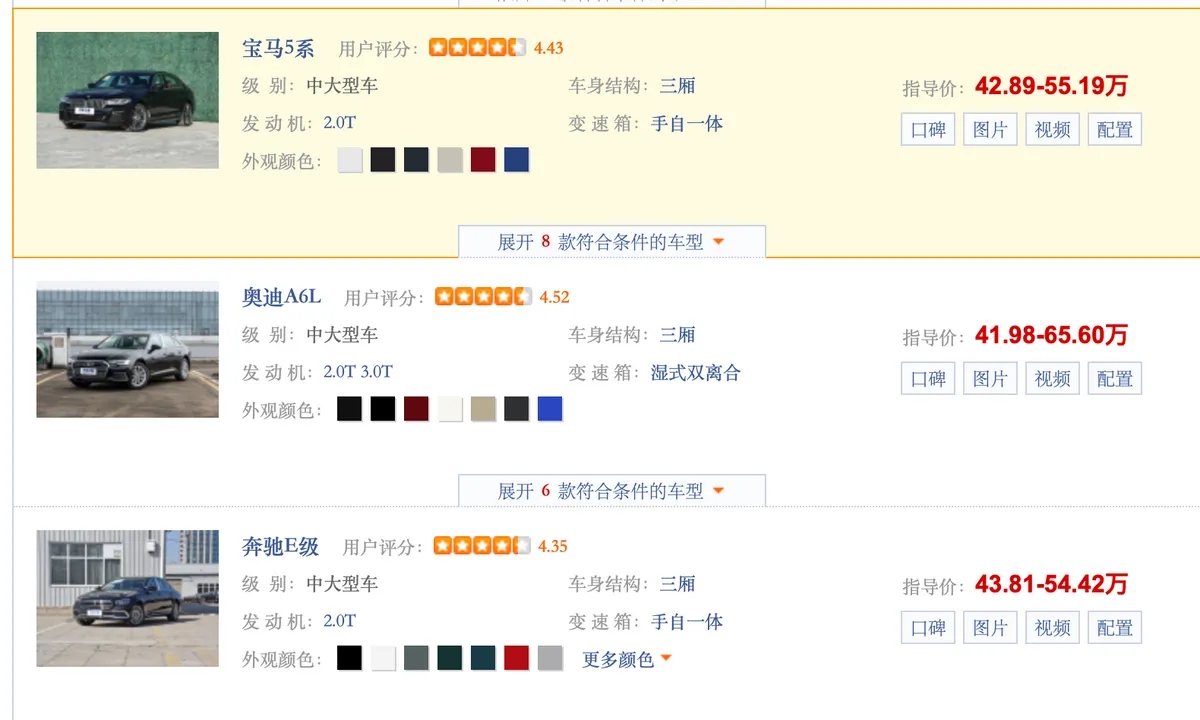Open the 奥迪A6L car thumbnail image
The height and width of the screenshot is (720, 1200).
[x=127, y=349]
